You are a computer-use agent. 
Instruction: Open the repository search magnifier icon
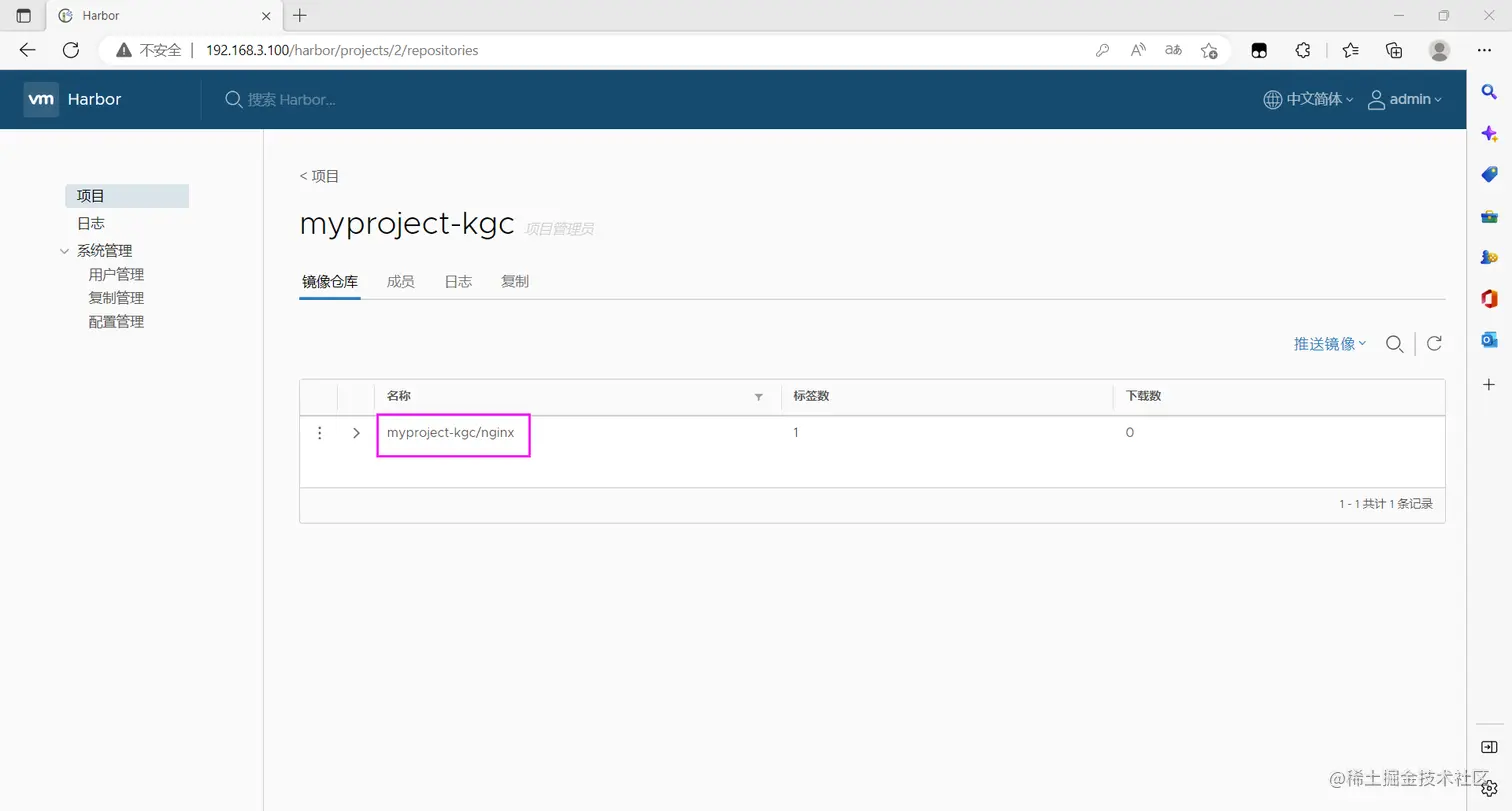[x=1394, y=344]
